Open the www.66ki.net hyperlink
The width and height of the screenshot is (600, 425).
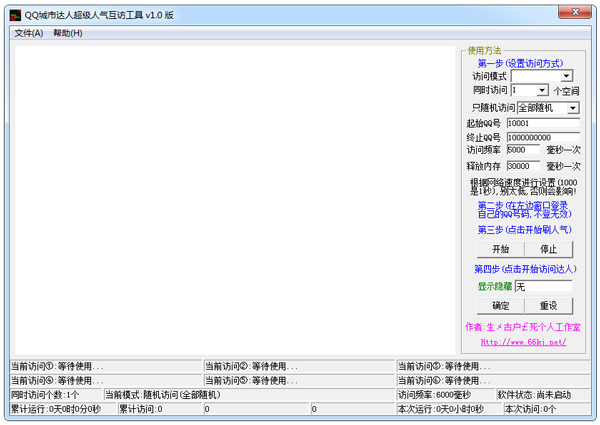click(523, 341)
